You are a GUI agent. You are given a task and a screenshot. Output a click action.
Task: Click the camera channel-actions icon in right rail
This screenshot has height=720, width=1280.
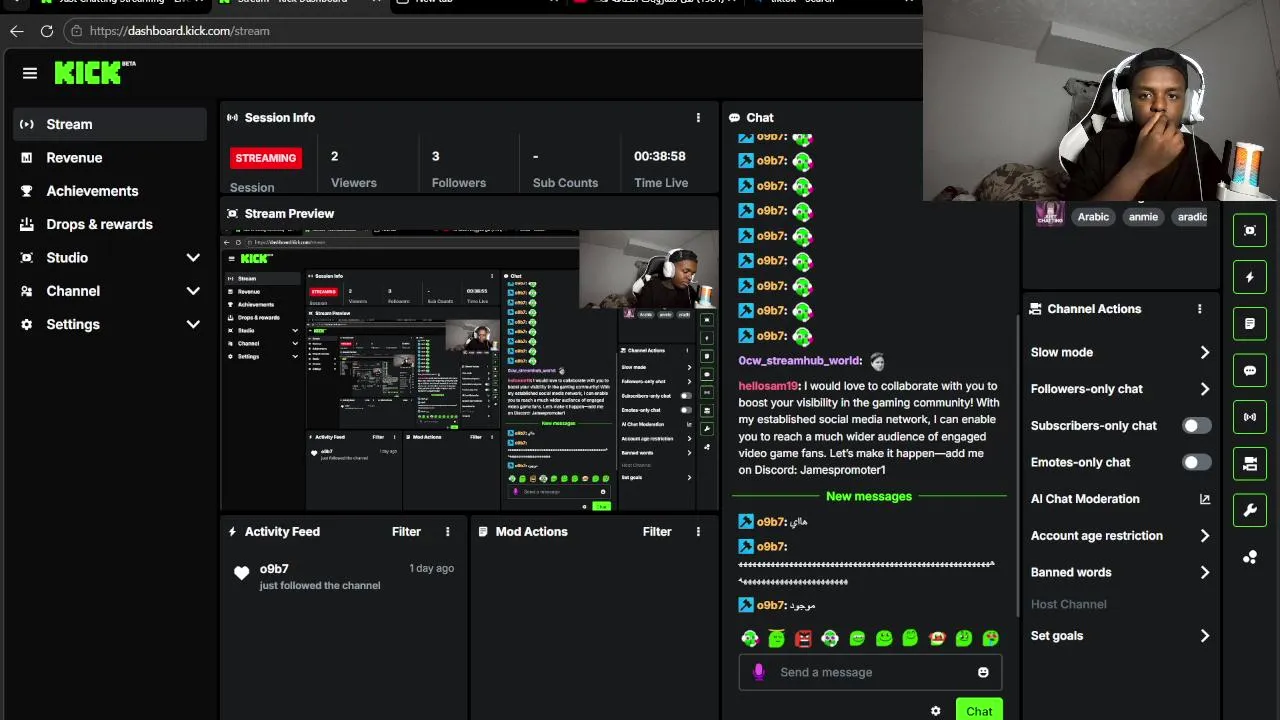point(1250,464)
